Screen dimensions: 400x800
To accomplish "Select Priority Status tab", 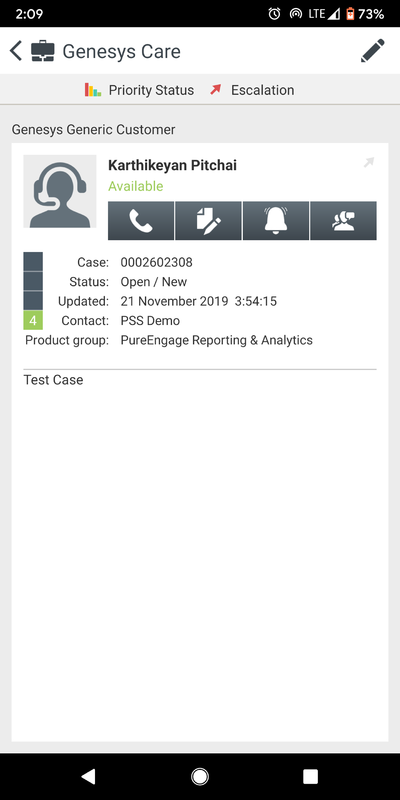I will pyautogui.click(x=139, y=90).
